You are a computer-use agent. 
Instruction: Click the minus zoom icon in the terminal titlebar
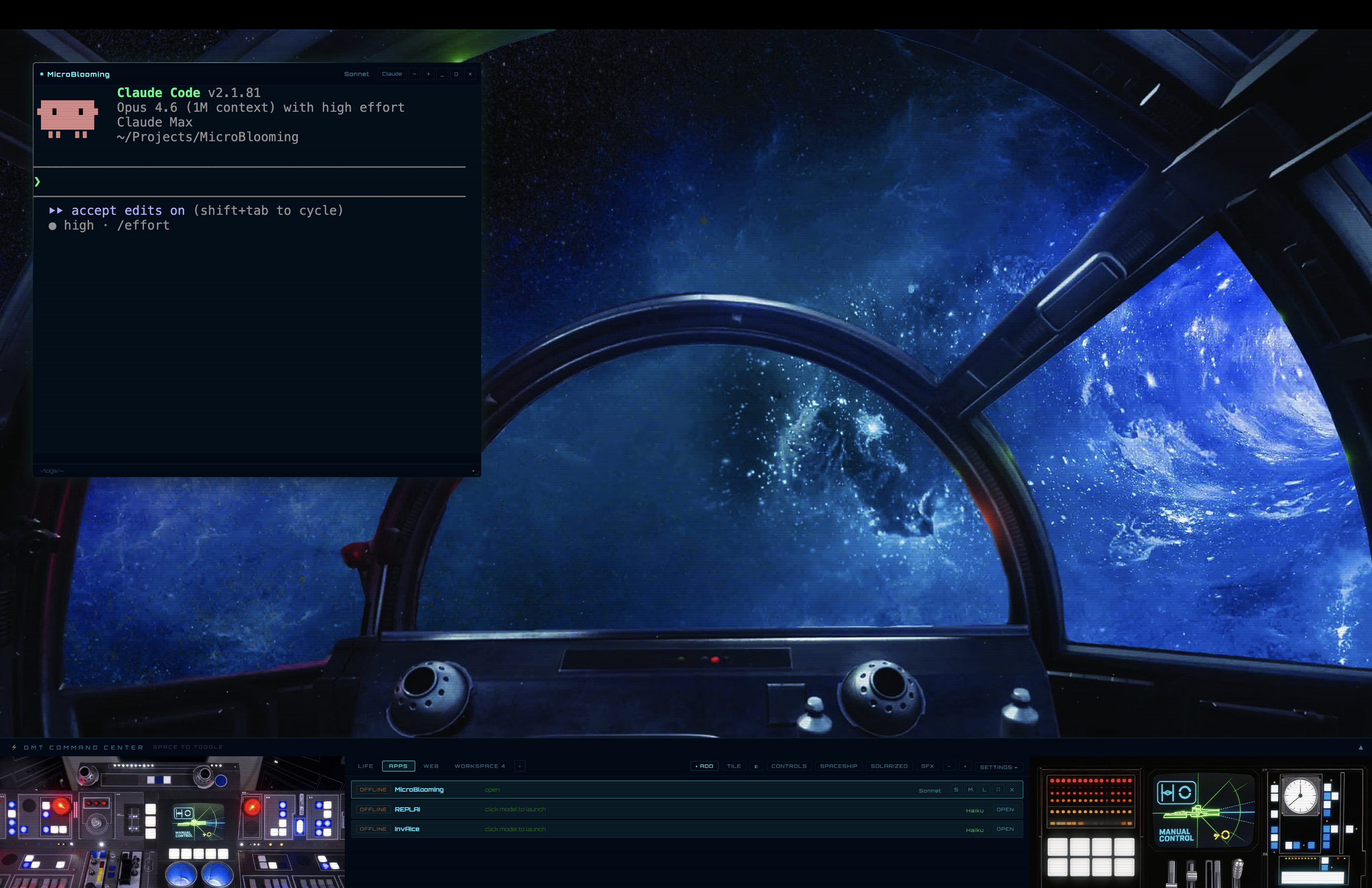point(414,74)
